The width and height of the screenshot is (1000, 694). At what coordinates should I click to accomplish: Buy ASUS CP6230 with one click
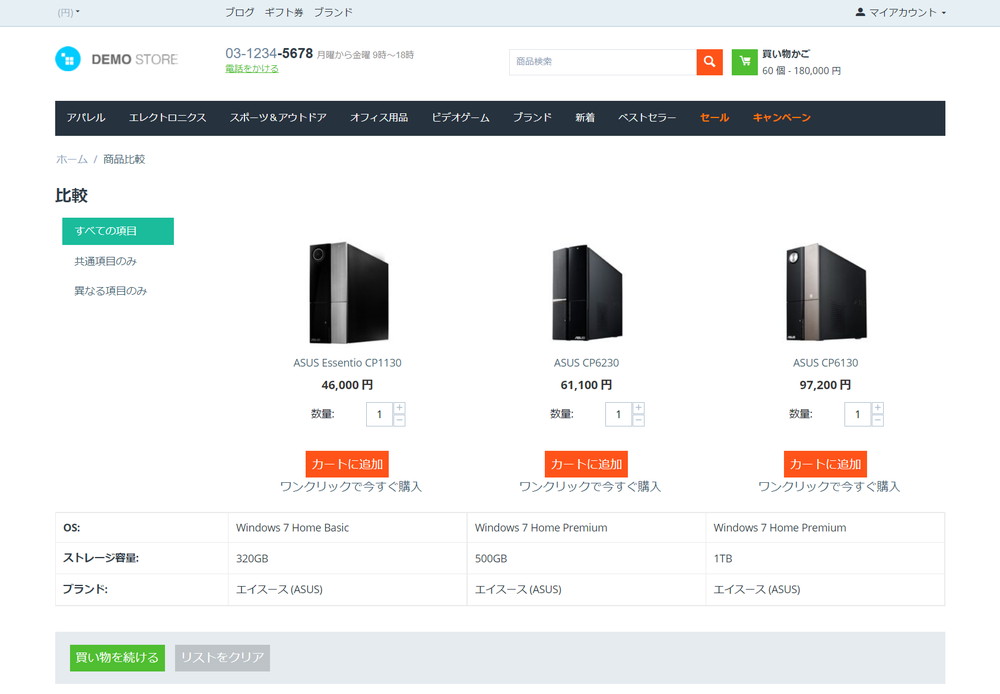pos(590,486)
